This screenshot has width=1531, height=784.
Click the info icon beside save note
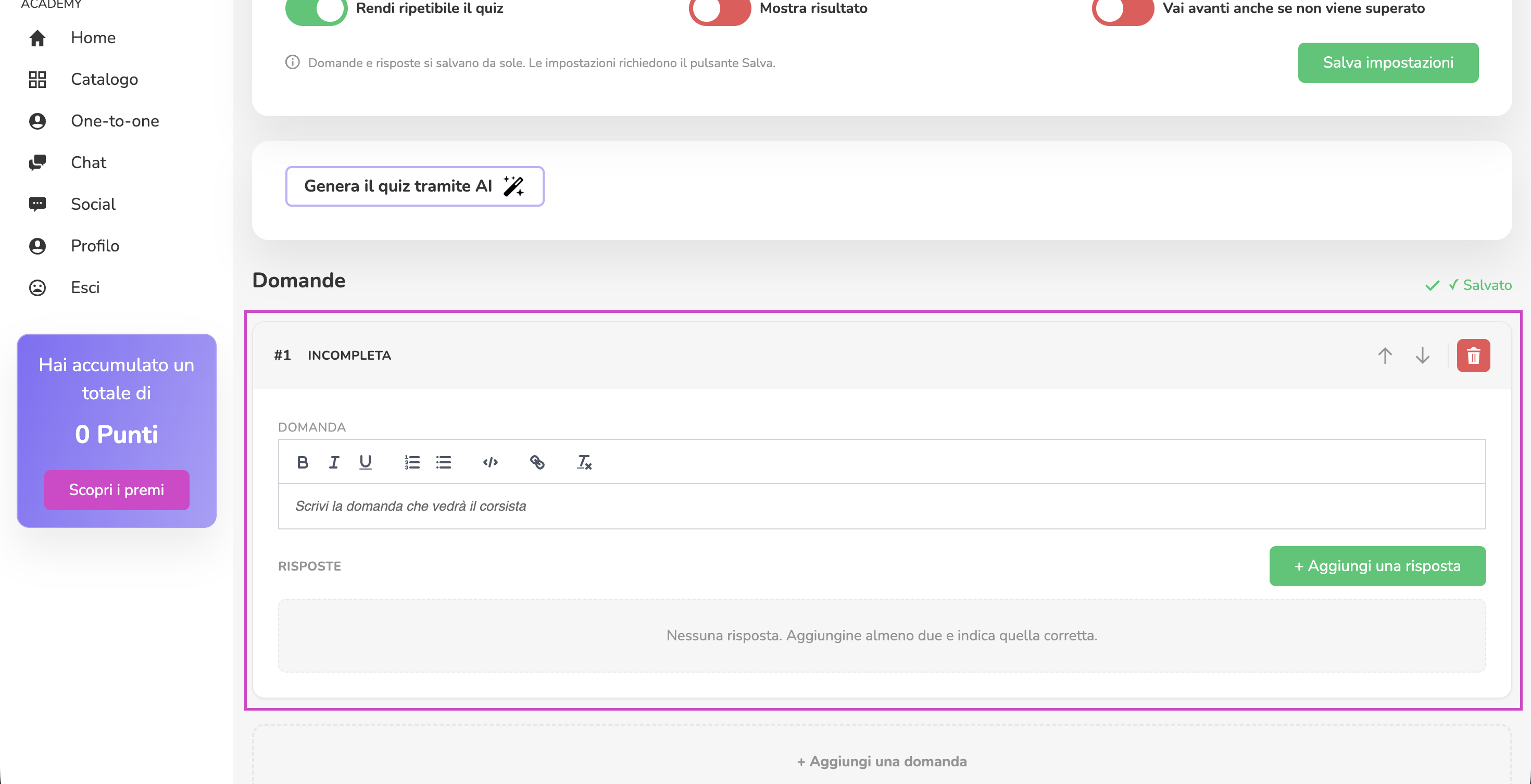(x=293, y=62)
